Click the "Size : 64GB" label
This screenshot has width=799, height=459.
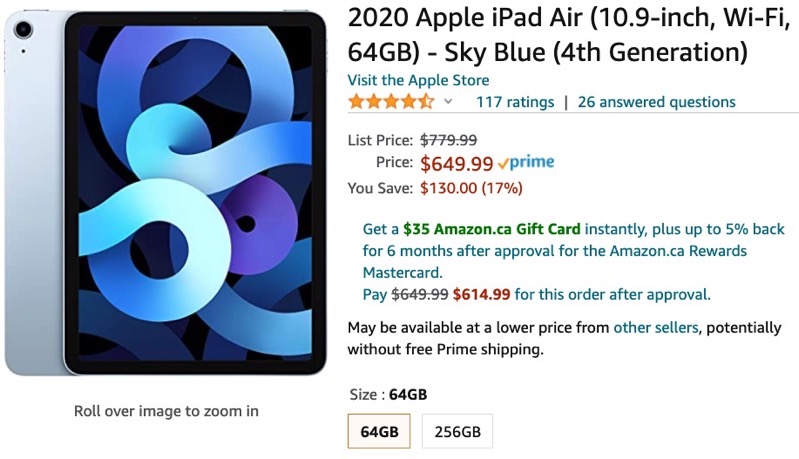(x=387, y=394)
